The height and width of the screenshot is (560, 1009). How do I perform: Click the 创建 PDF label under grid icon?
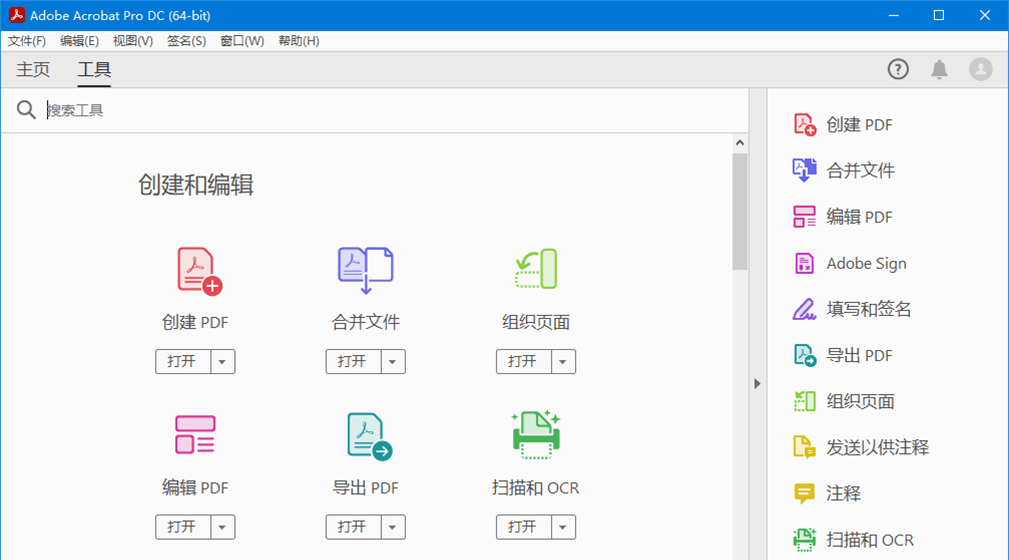pos(195,322)
